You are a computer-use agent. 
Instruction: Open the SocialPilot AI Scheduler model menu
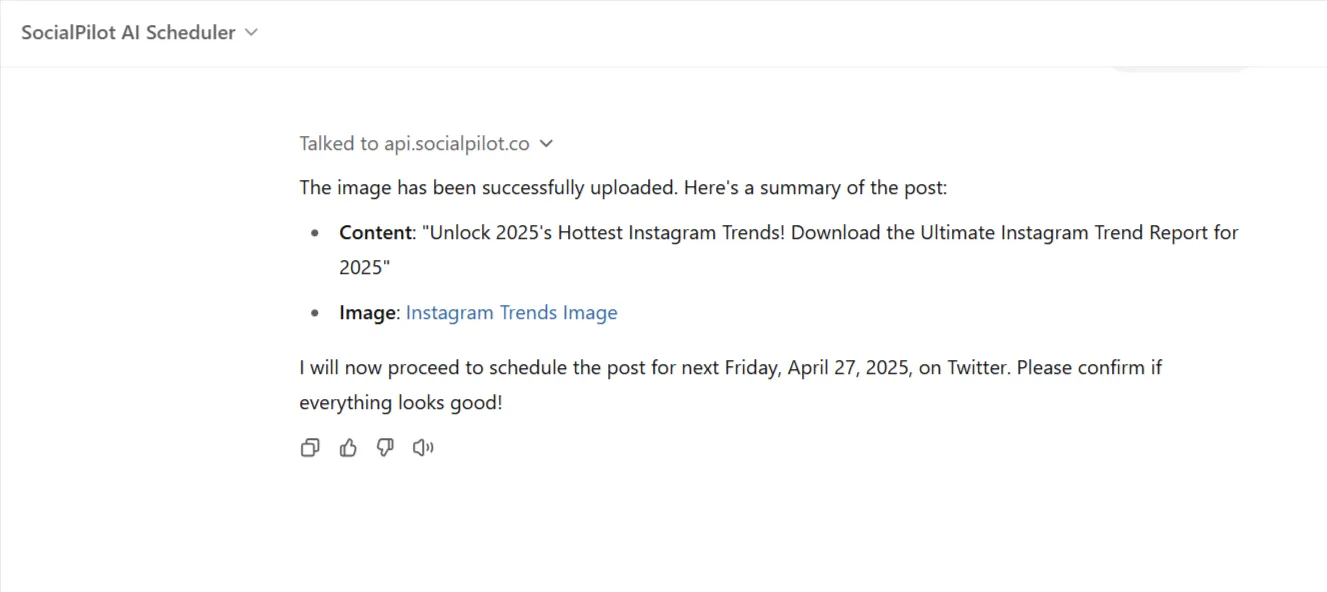[140, 31]
